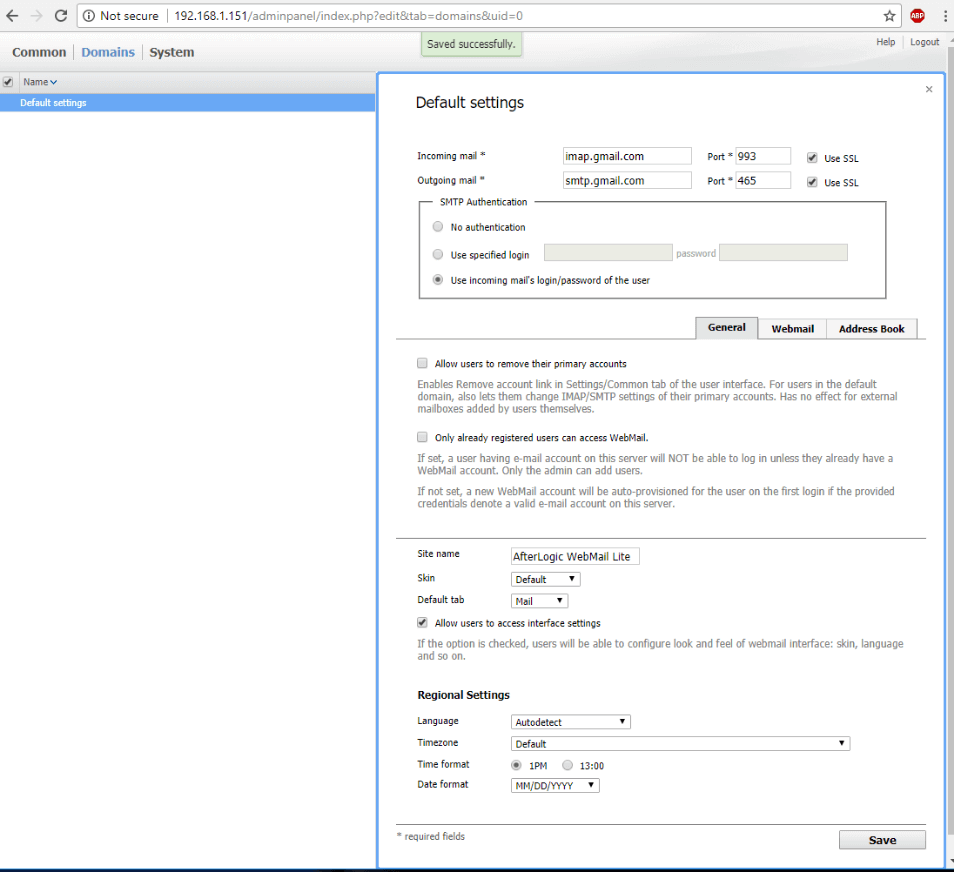
Task: Click the SMTP password field
Action: click(783, 253)
